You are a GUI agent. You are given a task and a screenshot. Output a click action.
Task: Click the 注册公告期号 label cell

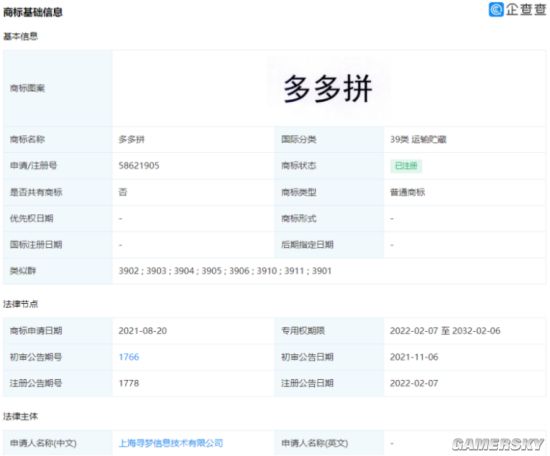click(x=58, y=383)
